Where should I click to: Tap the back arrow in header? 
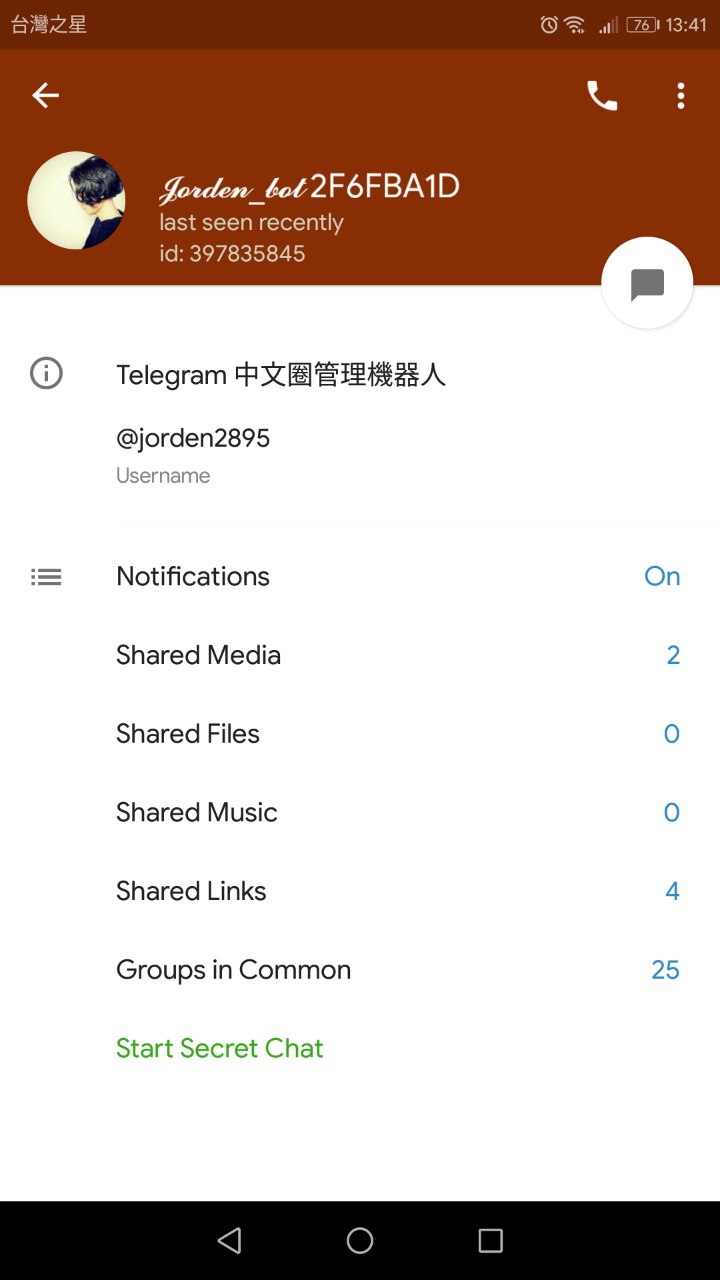(x=46, y=96)
